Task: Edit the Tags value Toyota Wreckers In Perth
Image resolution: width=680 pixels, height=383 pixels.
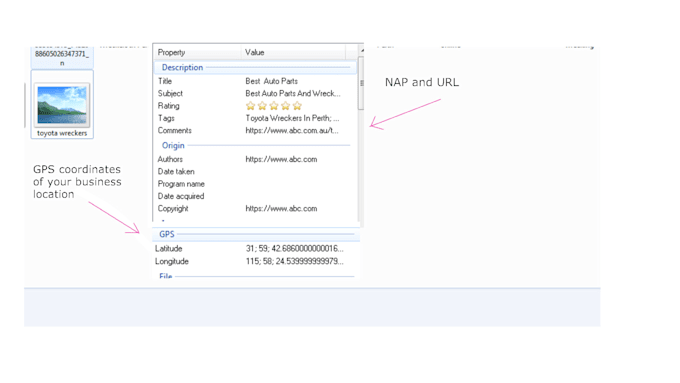Action: point(292,118)
